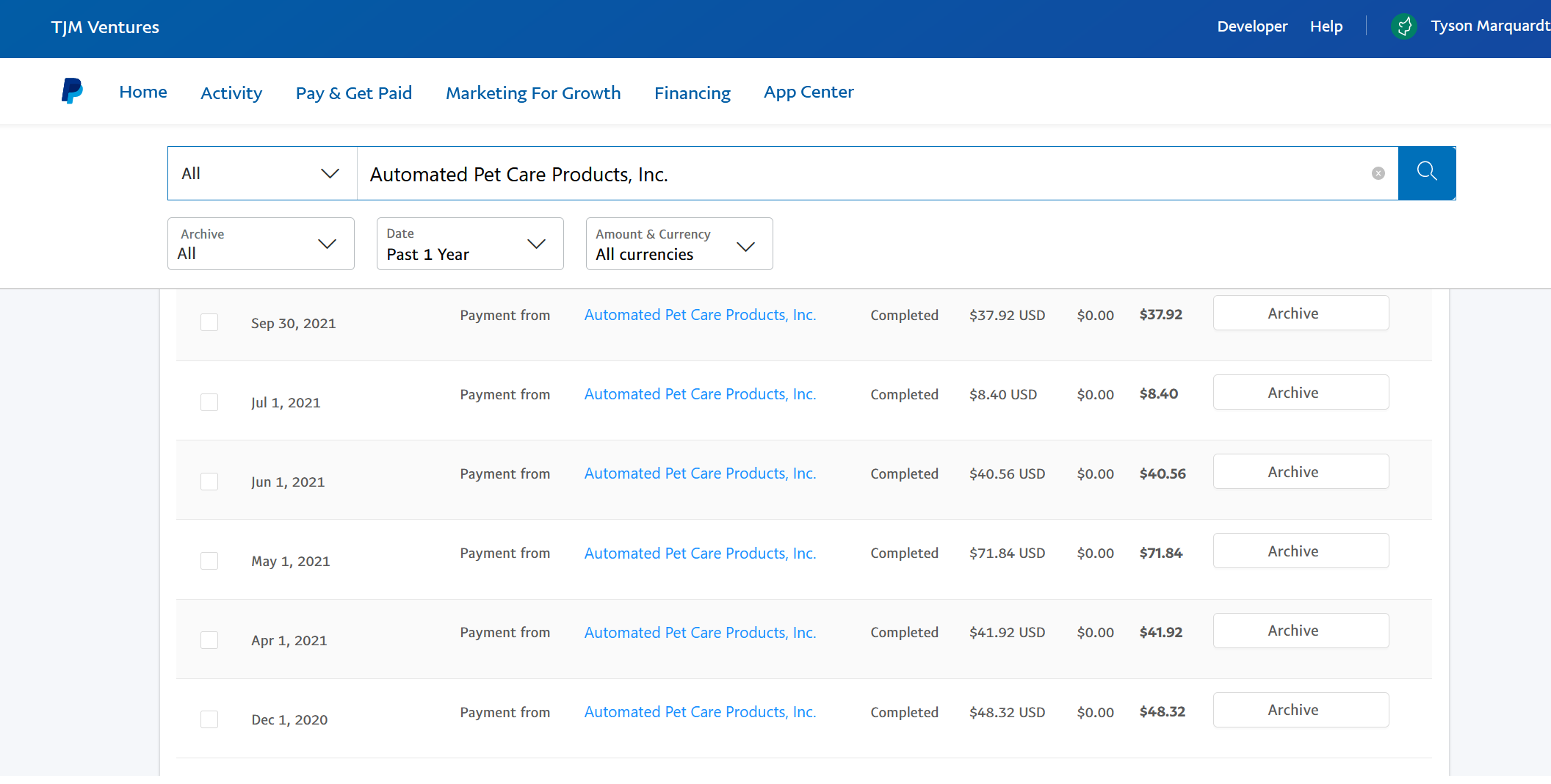Image resolution: width=1551 pixels, height=784 pixels.
Task: Click the $37.92 USD gross amount
Action: click(1007, 315)
